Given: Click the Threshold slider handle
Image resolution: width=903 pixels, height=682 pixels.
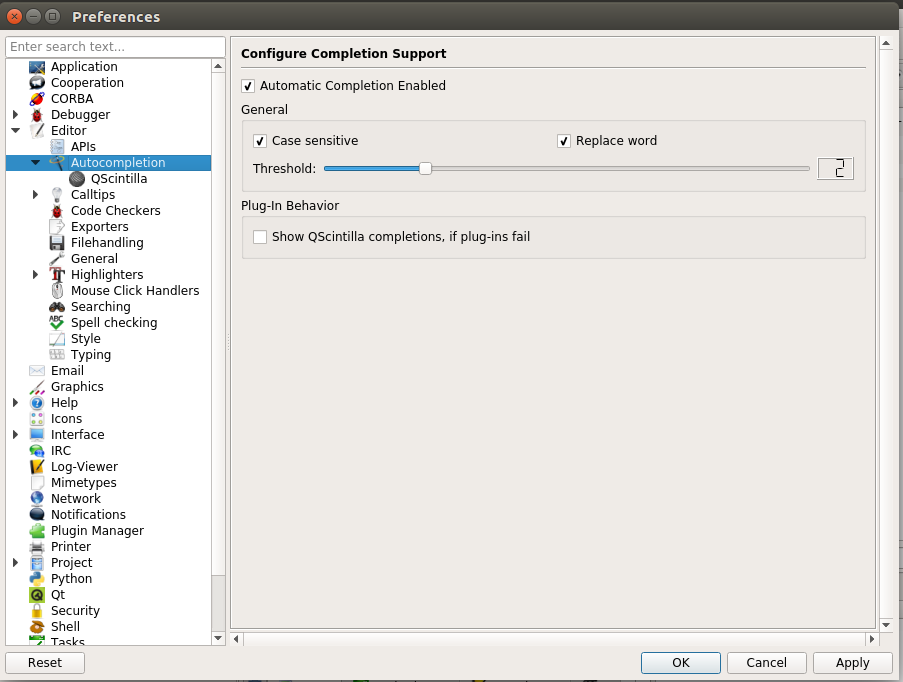Looking at the screenshot, I should click(425, 169).
